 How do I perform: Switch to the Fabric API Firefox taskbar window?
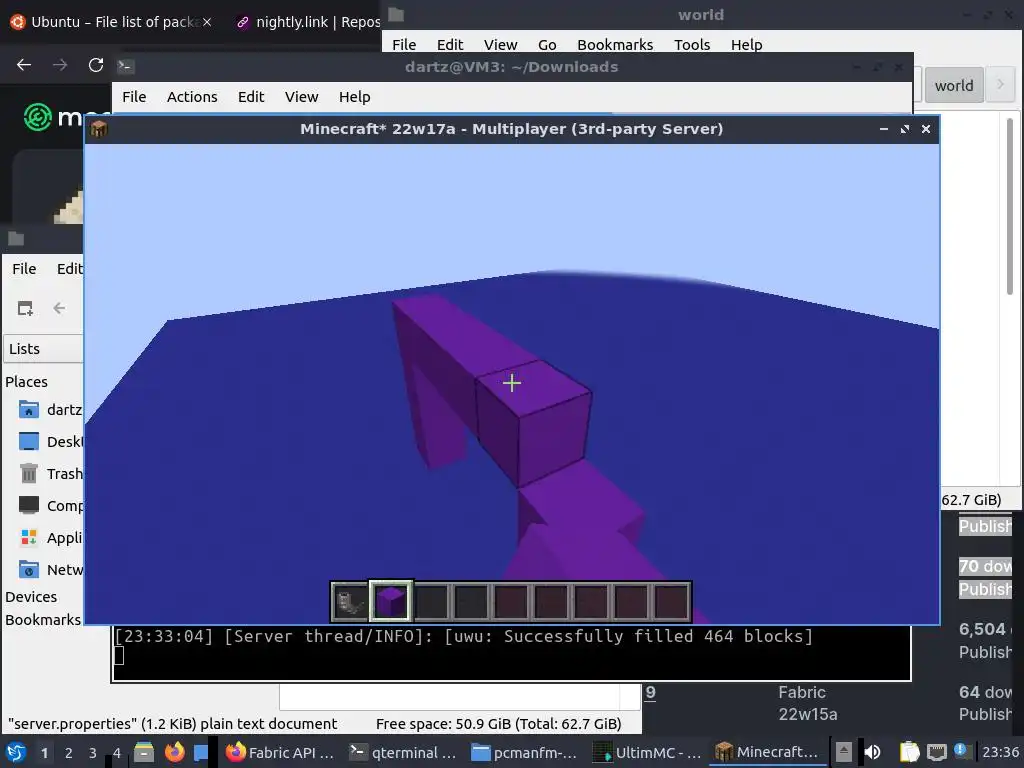[x=281, y=752]
